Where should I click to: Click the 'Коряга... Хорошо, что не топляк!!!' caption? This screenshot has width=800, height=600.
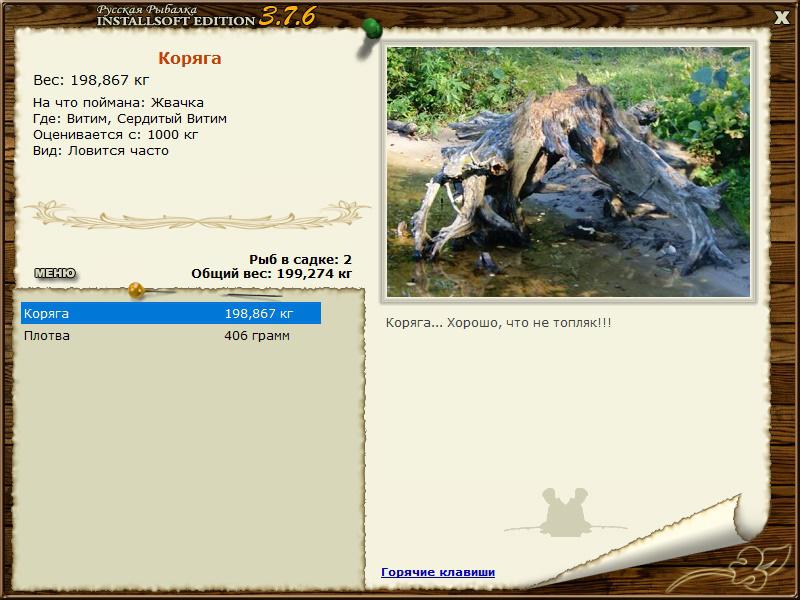498,323
